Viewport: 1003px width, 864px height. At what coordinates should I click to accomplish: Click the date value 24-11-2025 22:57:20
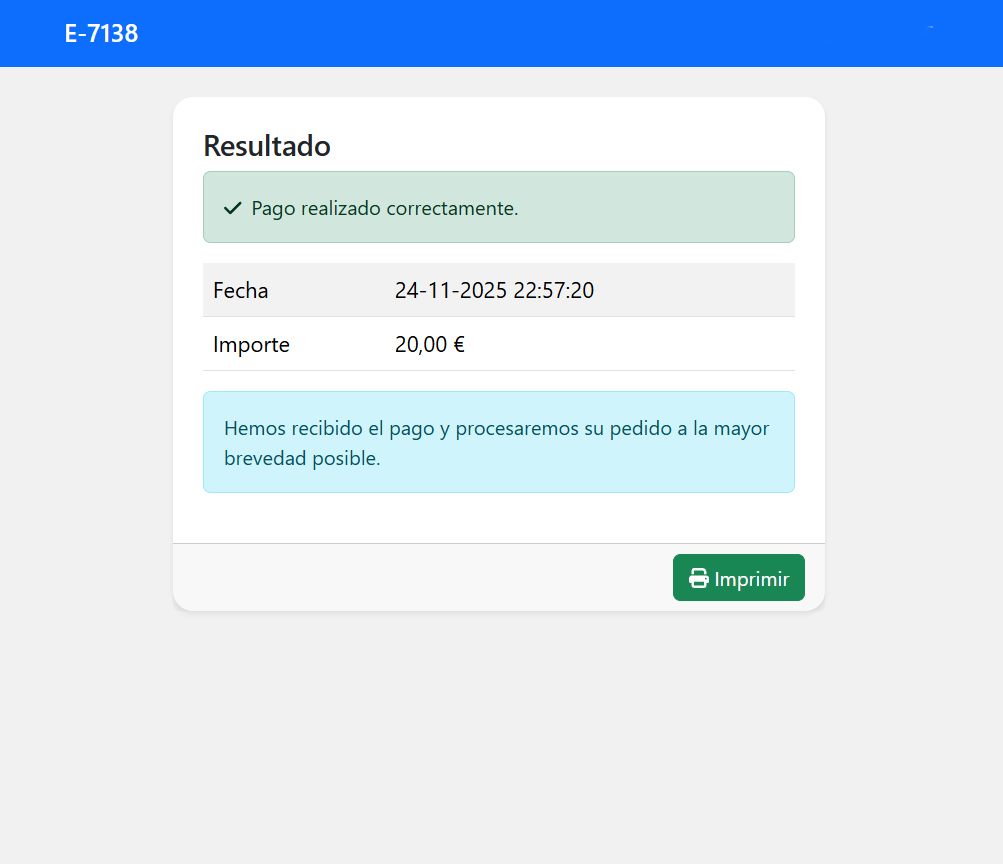[x=494, y=291]
